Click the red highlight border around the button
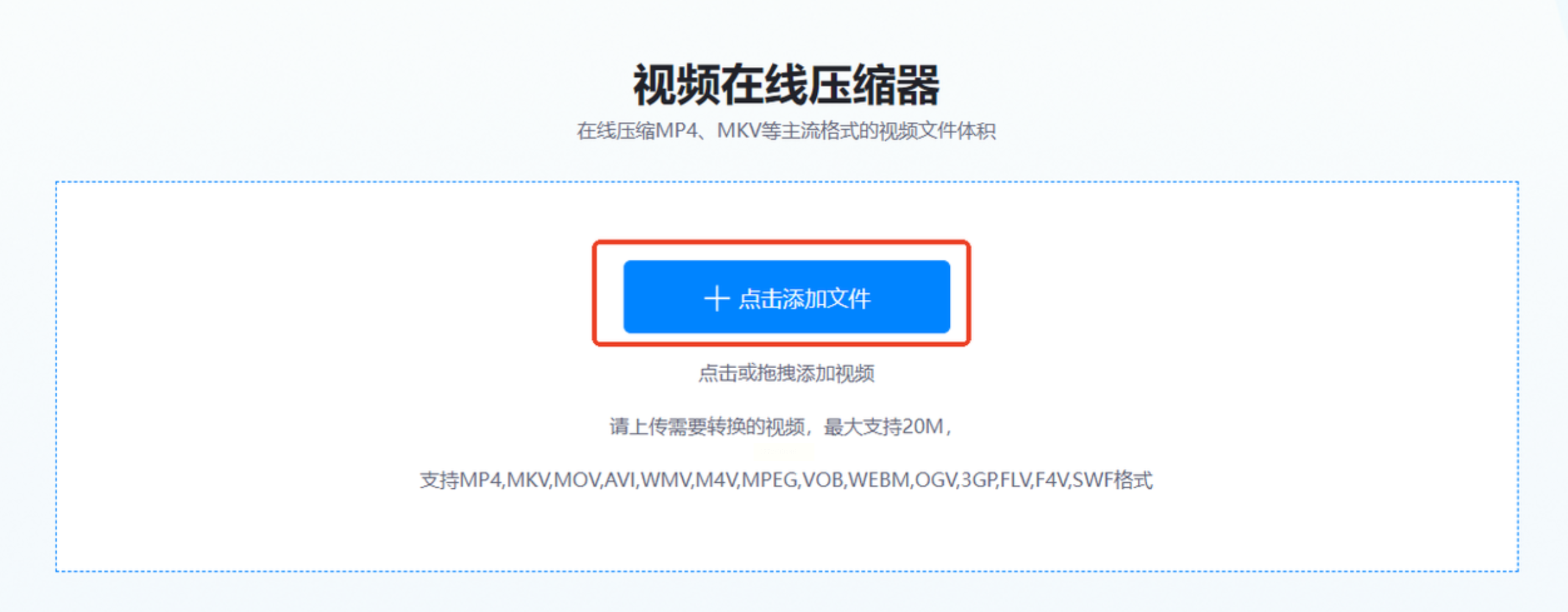 (782, 242)
